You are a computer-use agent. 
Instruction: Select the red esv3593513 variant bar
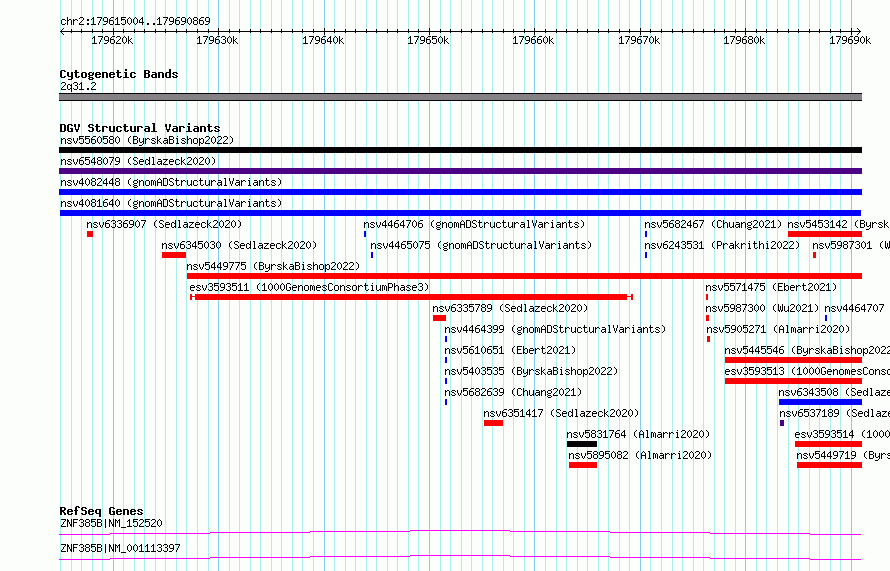pos(794,381)
